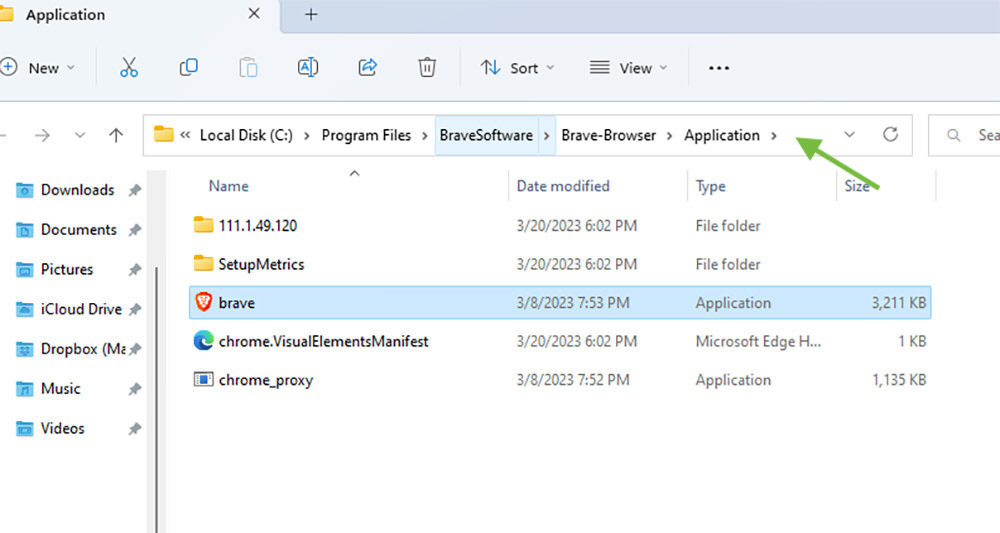Click the pin icon beside Music
The image size is (1000, 533).
(135, 389)
